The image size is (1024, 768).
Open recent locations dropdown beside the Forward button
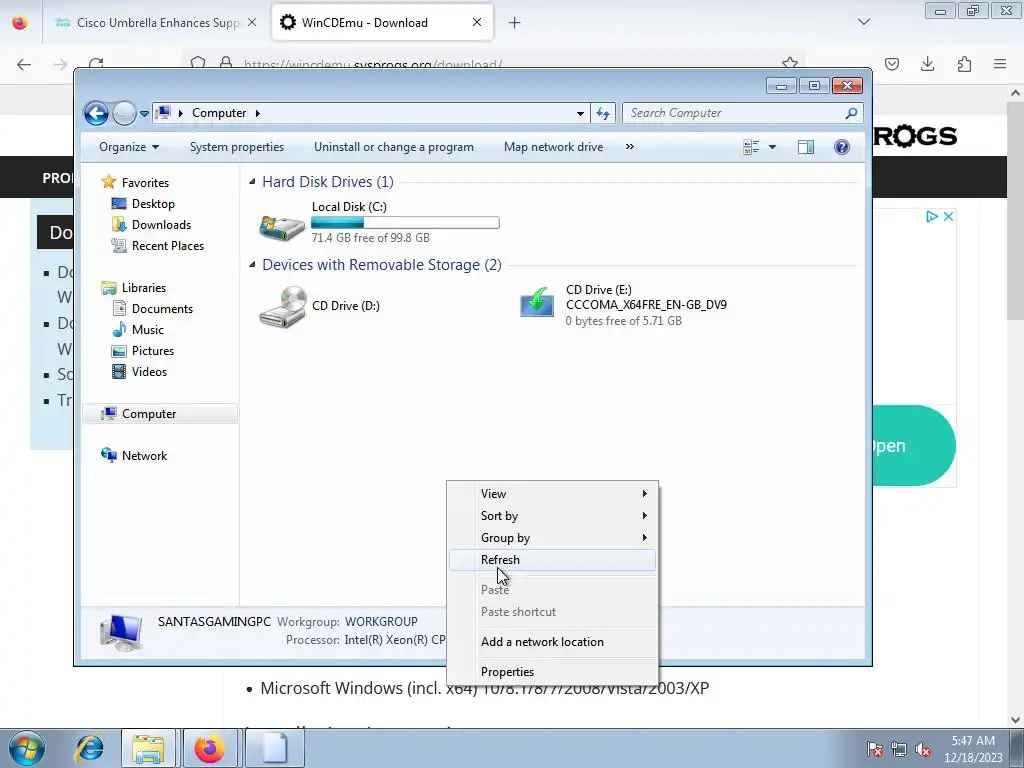144,114
